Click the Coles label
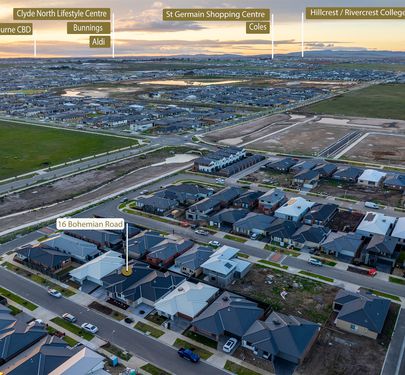 coord(258,28)
